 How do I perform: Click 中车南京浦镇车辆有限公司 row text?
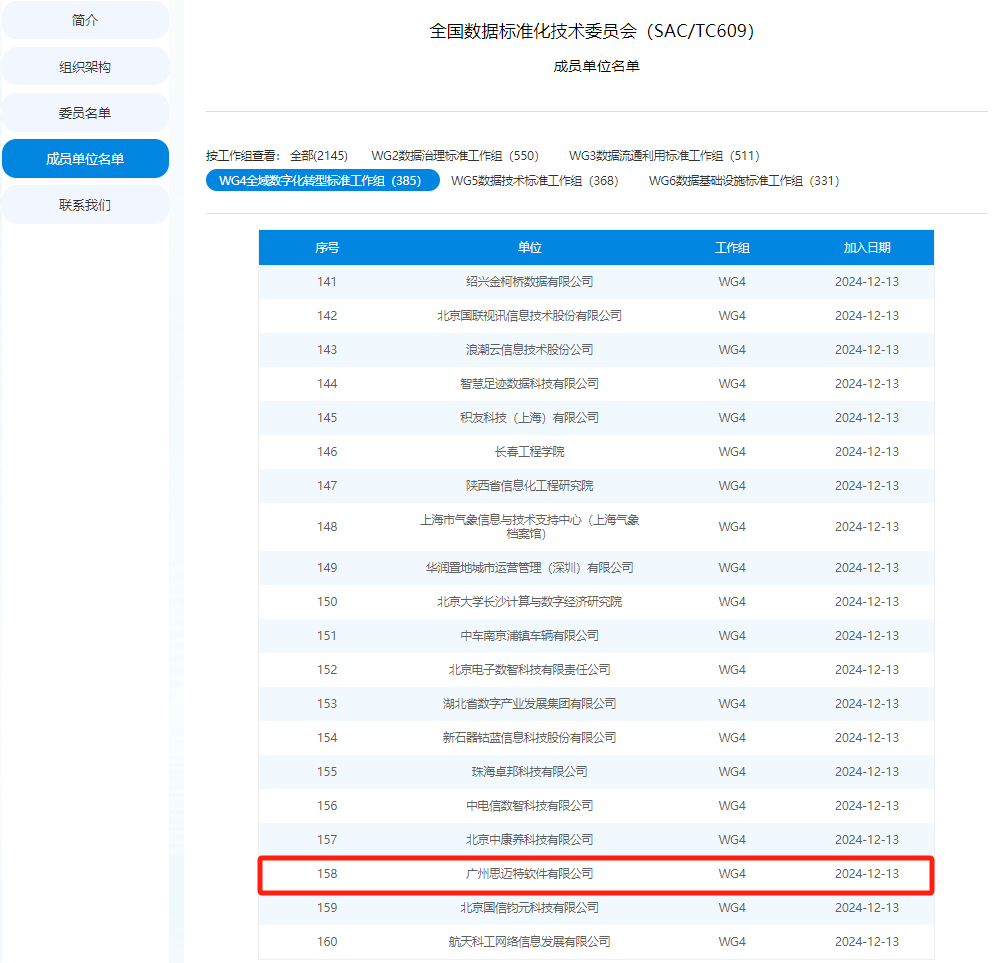(x=530, y=635)
